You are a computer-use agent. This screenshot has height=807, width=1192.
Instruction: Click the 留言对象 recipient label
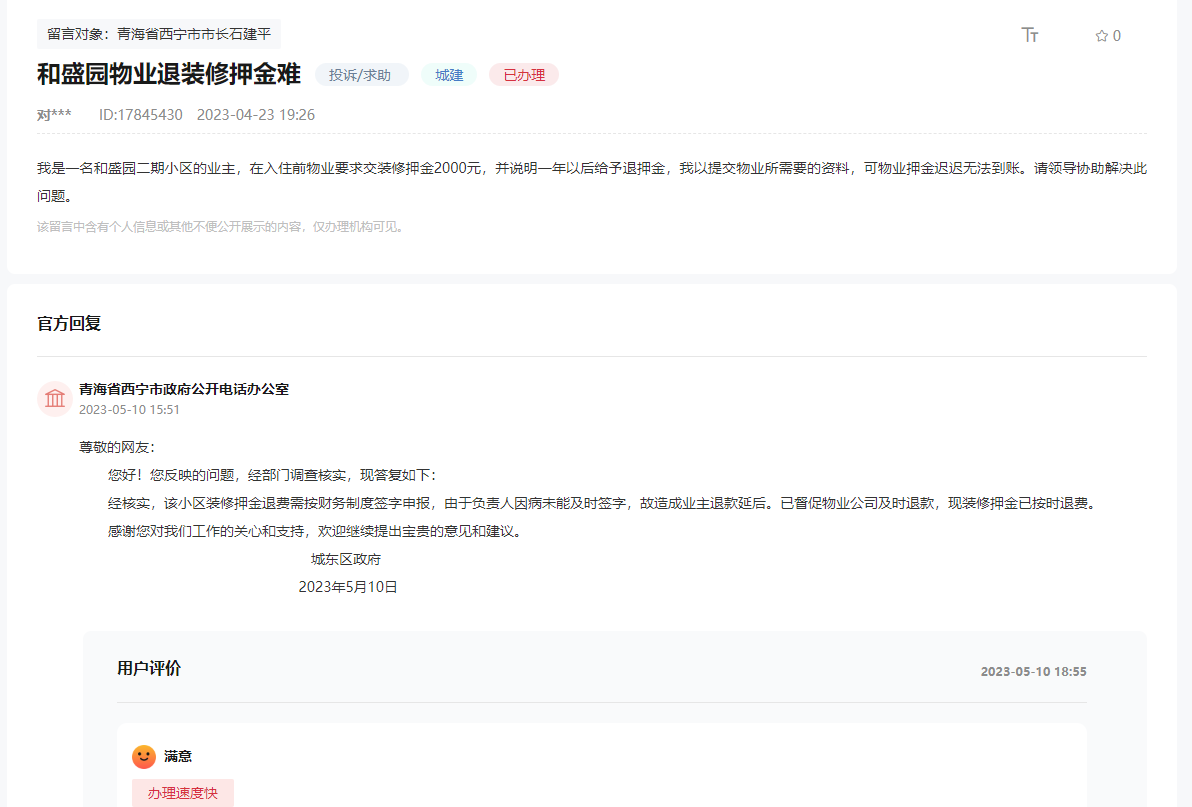[159, 34]
